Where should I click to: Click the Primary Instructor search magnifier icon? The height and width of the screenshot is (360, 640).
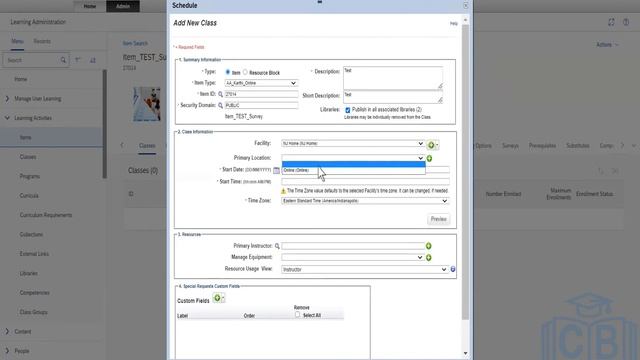pyautogui.click(x=277, y=246)
